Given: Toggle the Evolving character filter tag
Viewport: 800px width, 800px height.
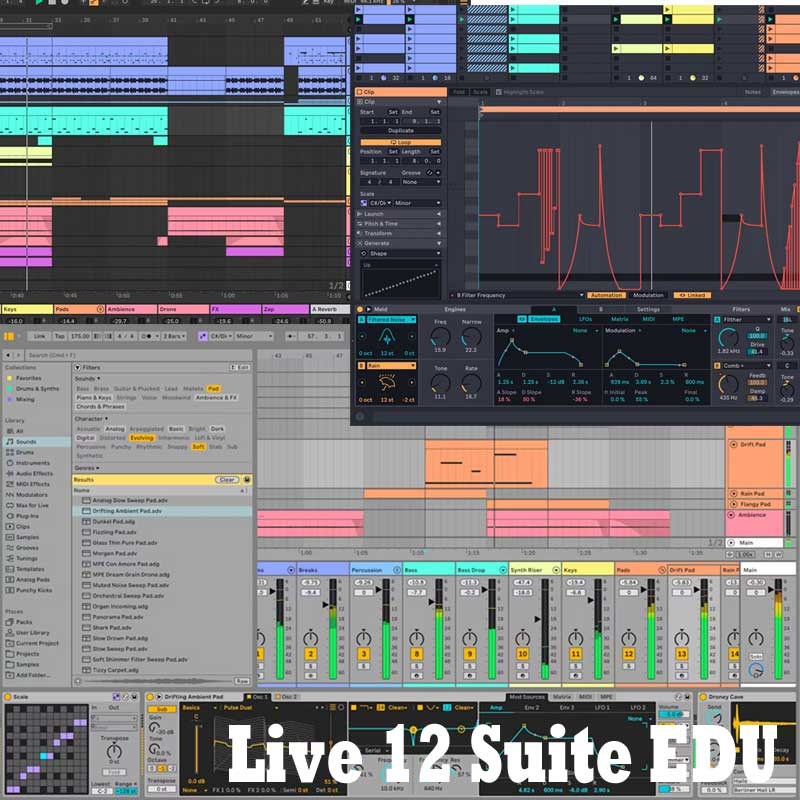Looking at the screenshot, I should 142,438.
